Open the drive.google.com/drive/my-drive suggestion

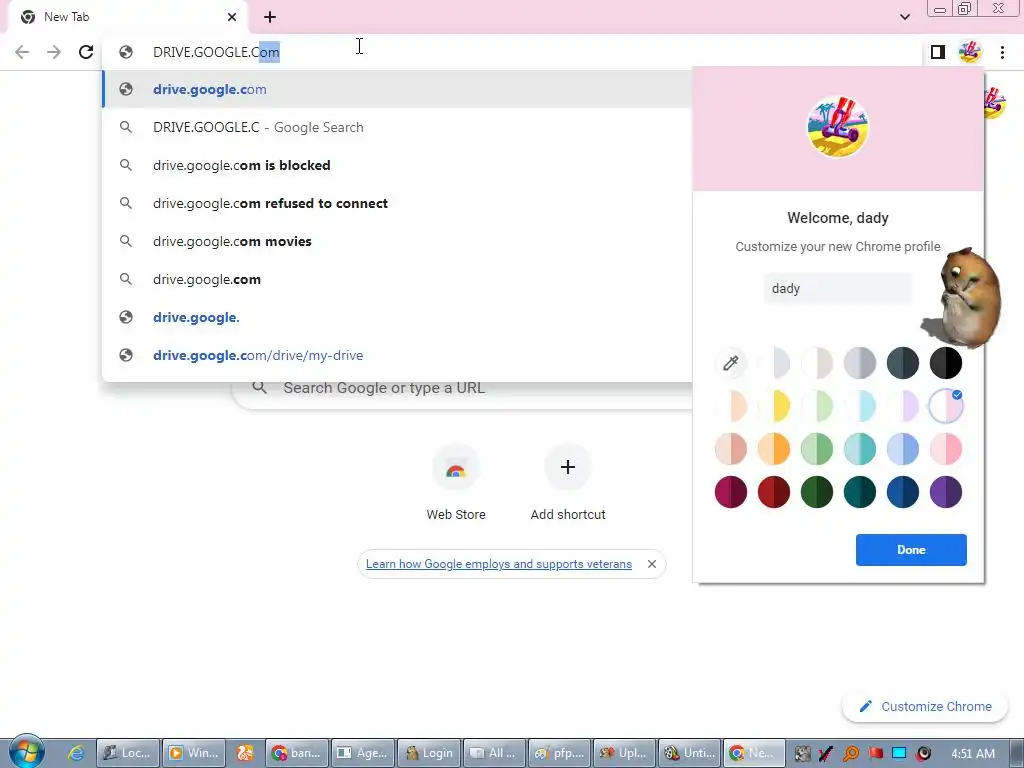(397, 355)
